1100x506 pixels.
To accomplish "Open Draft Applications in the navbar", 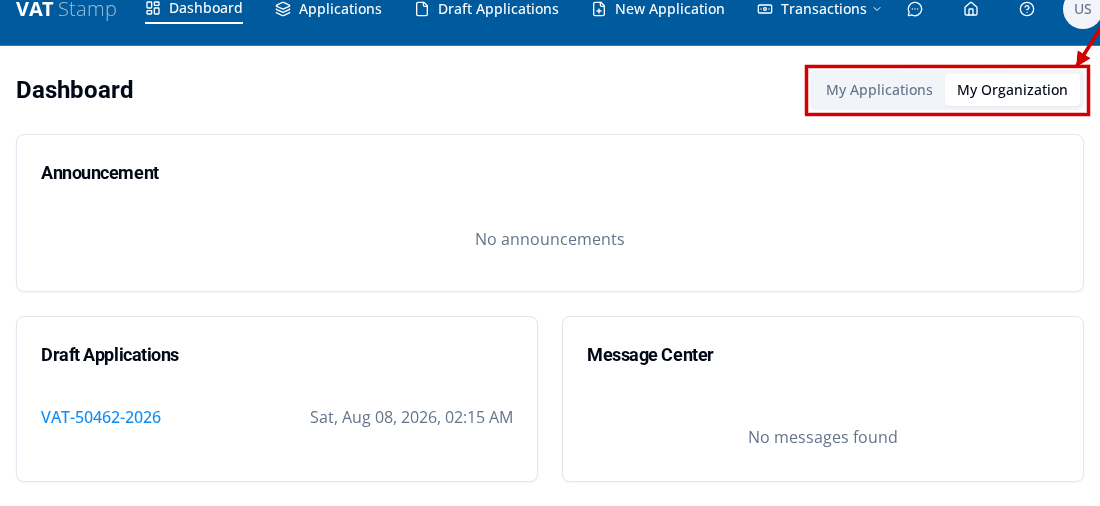I will tap(487, 9).
